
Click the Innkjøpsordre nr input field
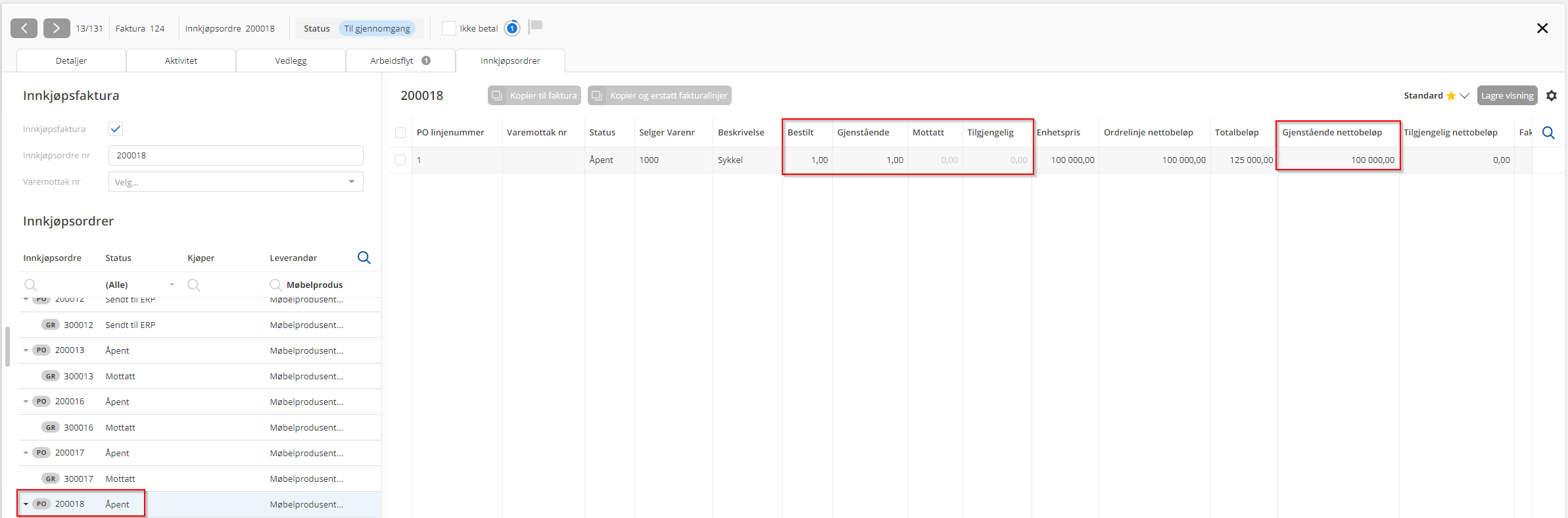(x=235, y=156)
